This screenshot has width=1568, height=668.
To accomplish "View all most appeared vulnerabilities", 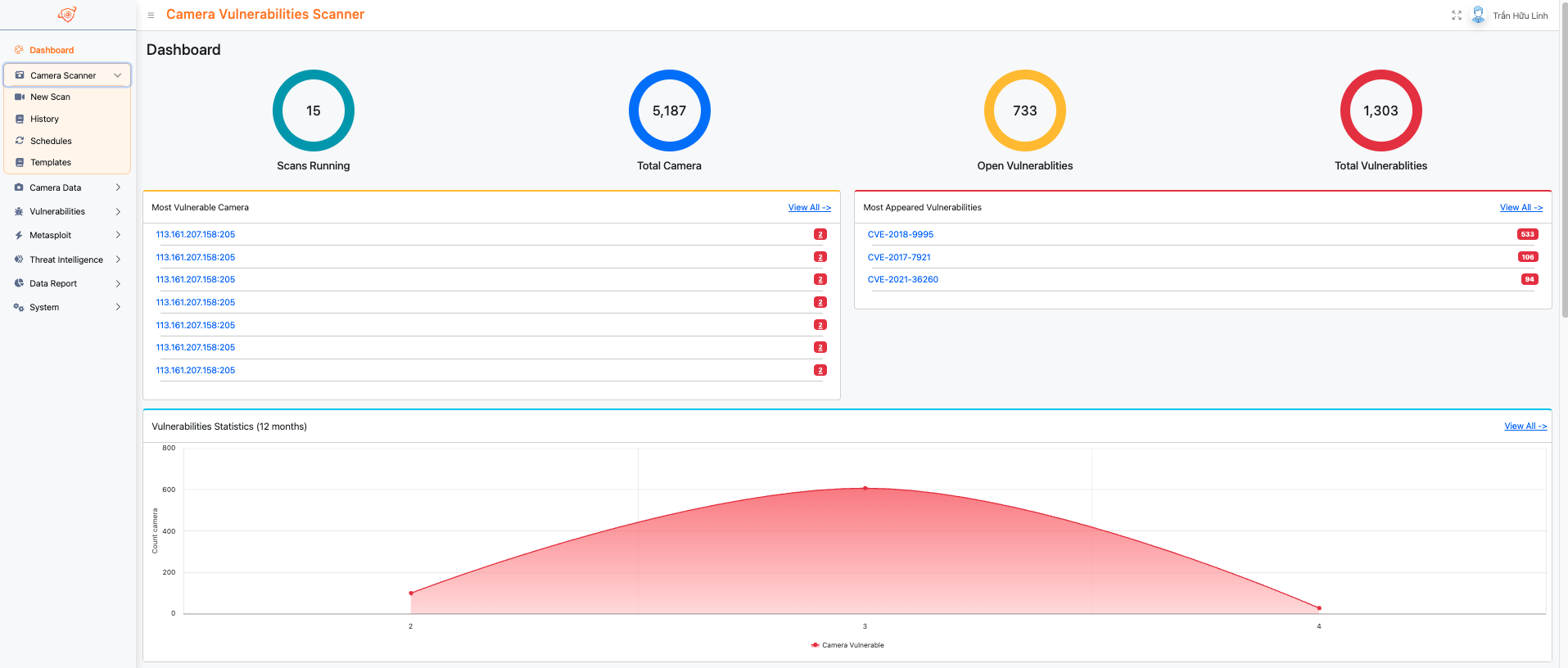I will pos(1521,208).
